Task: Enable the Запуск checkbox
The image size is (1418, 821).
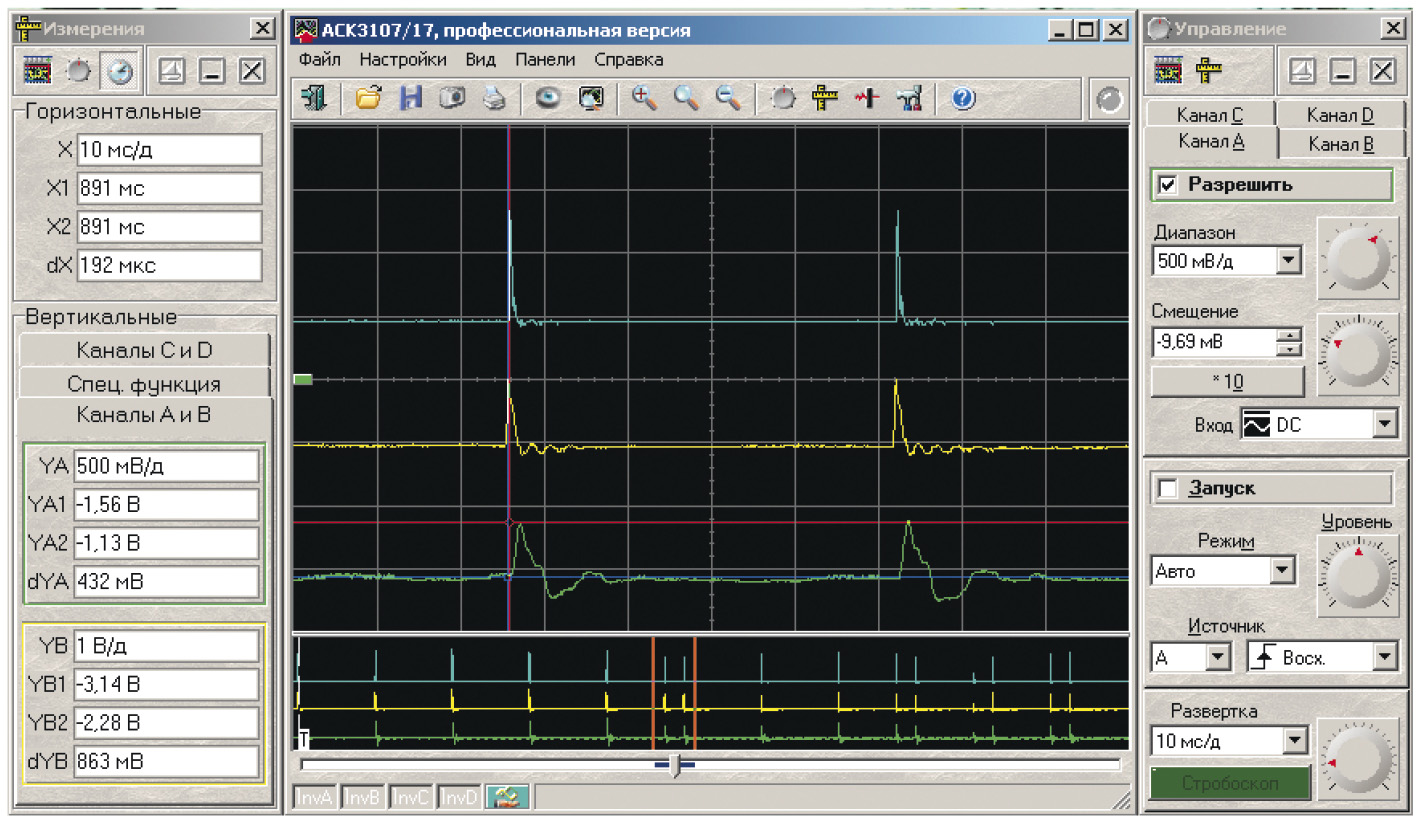Action: (x=1167, y=489)
